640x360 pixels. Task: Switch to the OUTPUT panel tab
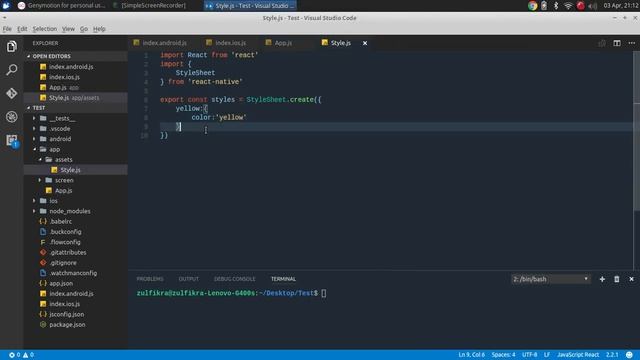189,279
